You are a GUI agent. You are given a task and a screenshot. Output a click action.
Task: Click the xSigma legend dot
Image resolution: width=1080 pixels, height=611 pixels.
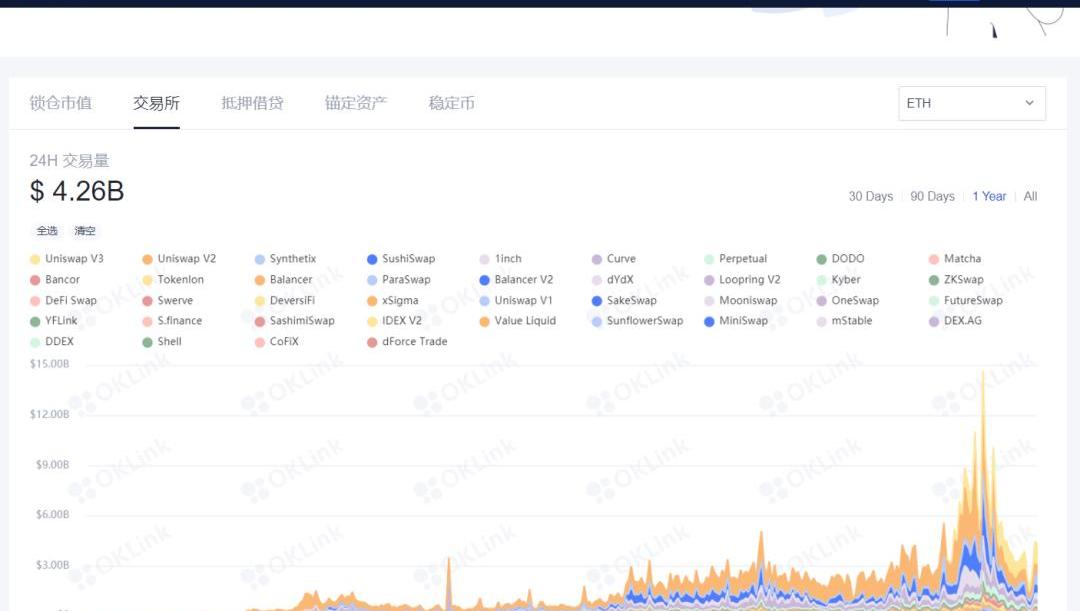(x=372, y=301)
